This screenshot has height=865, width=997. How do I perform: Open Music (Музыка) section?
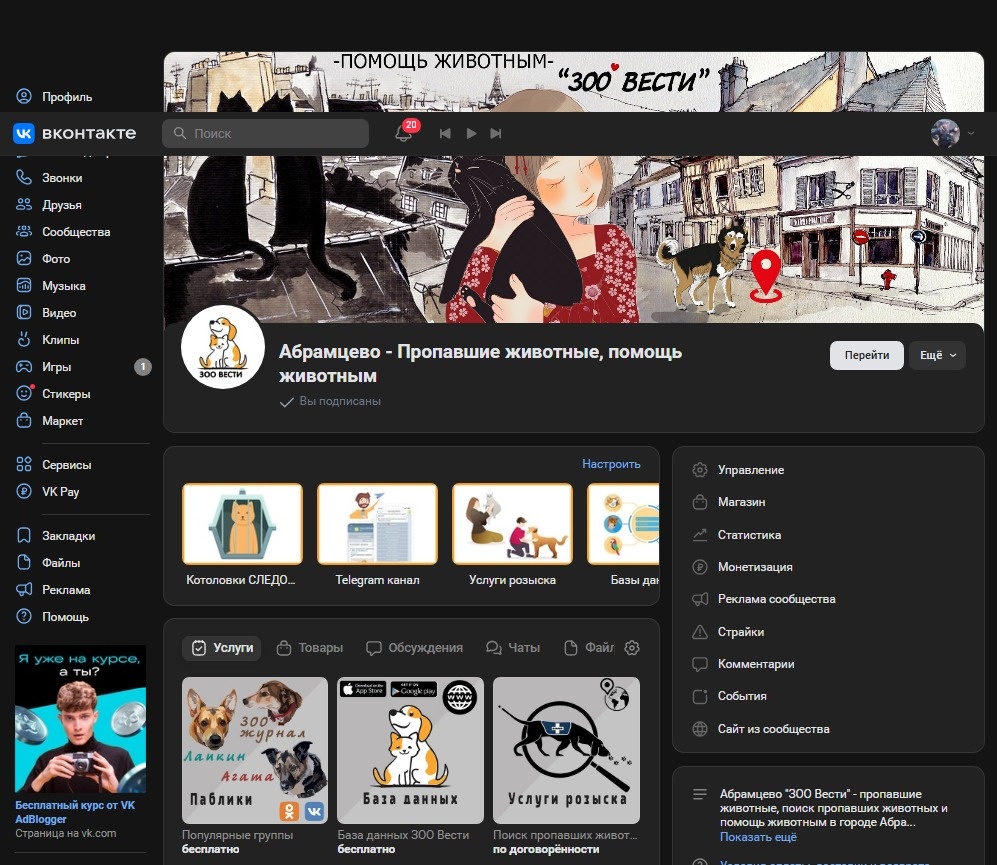click(x=51, y=286)
